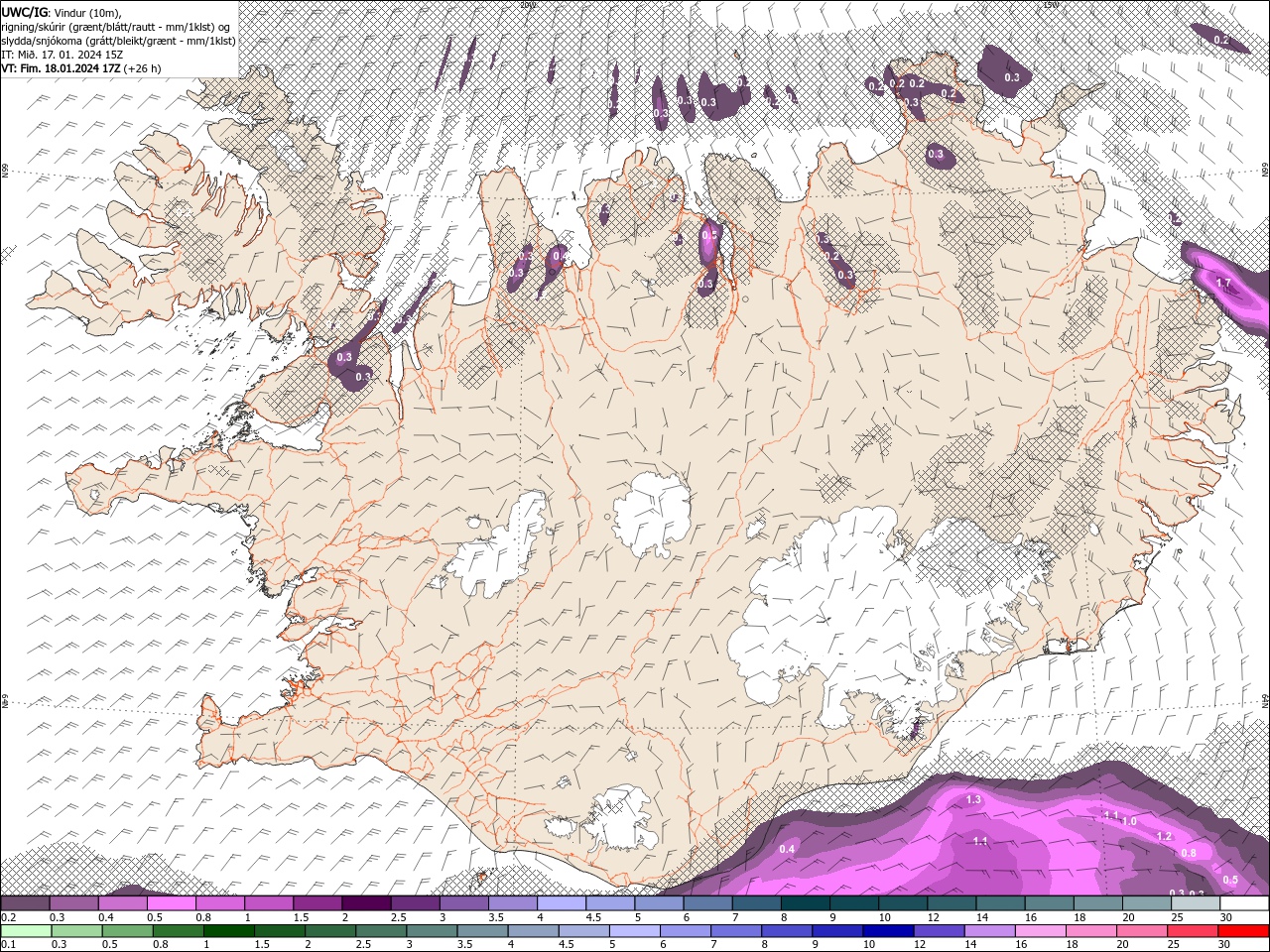The image size is (1270, 952).
Task: Select the light purple 14 swatch in rain scale
Action: pos(989,930)
